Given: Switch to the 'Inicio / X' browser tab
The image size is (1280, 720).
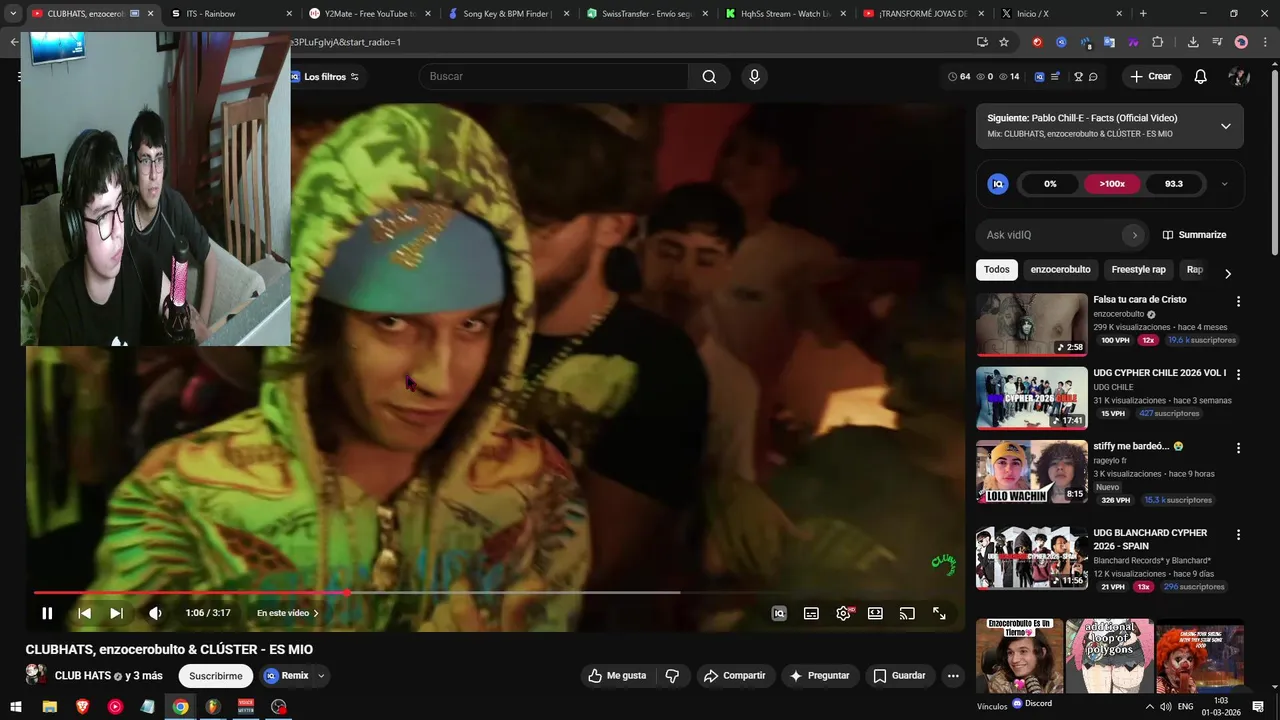Looking at the screenshot, I should point(1060,14).
